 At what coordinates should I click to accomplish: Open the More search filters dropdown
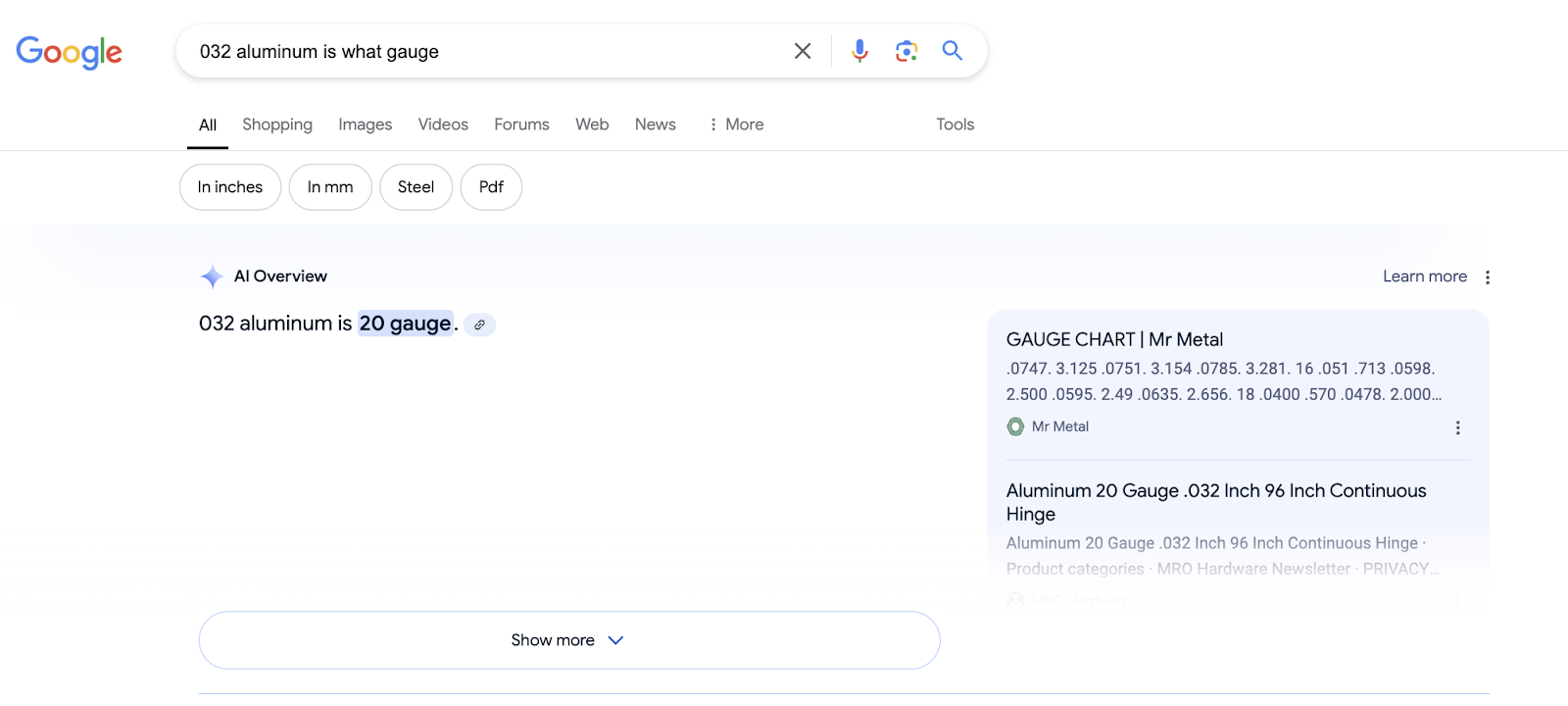click(736, 125)
